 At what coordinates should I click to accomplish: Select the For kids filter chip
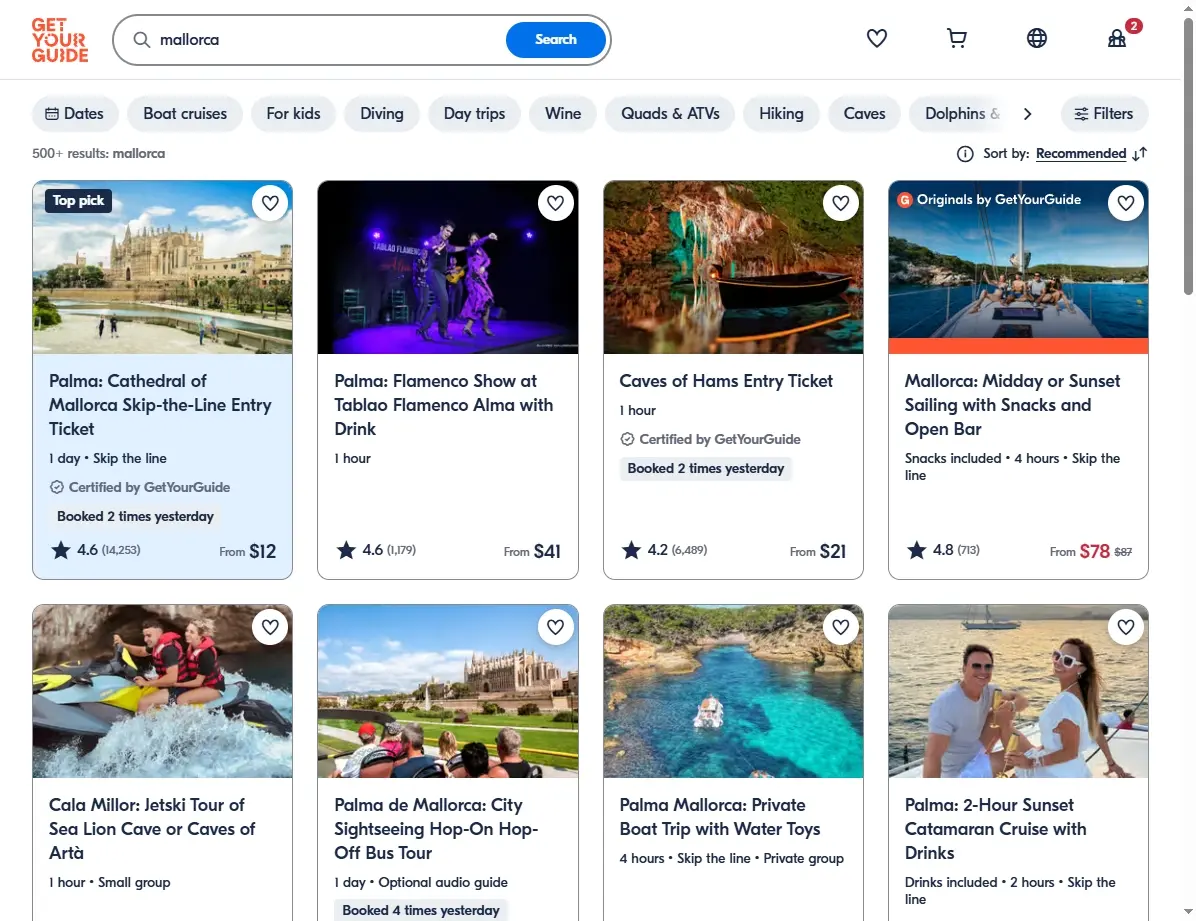click(x=293, y=114)
